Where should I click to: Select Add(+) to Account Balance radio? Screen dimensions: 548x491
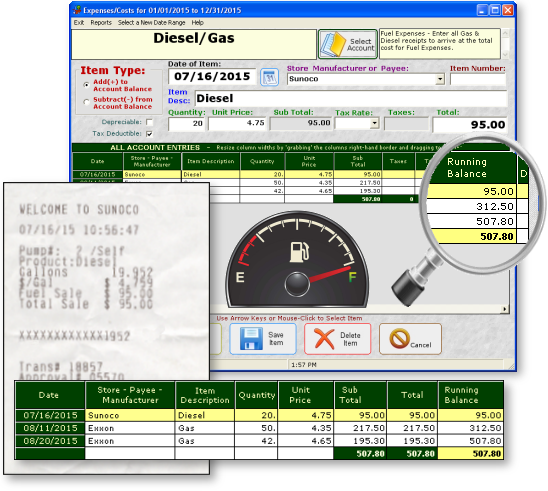[x=86, y=85]
